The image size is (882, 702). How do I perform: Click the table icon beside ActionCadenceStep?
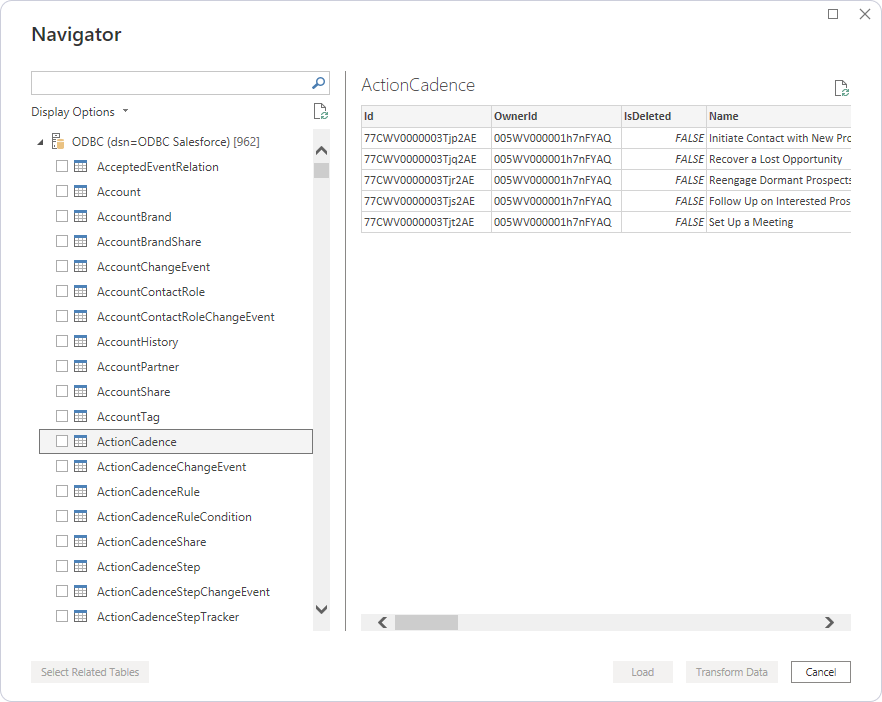[x=81, y=567]
